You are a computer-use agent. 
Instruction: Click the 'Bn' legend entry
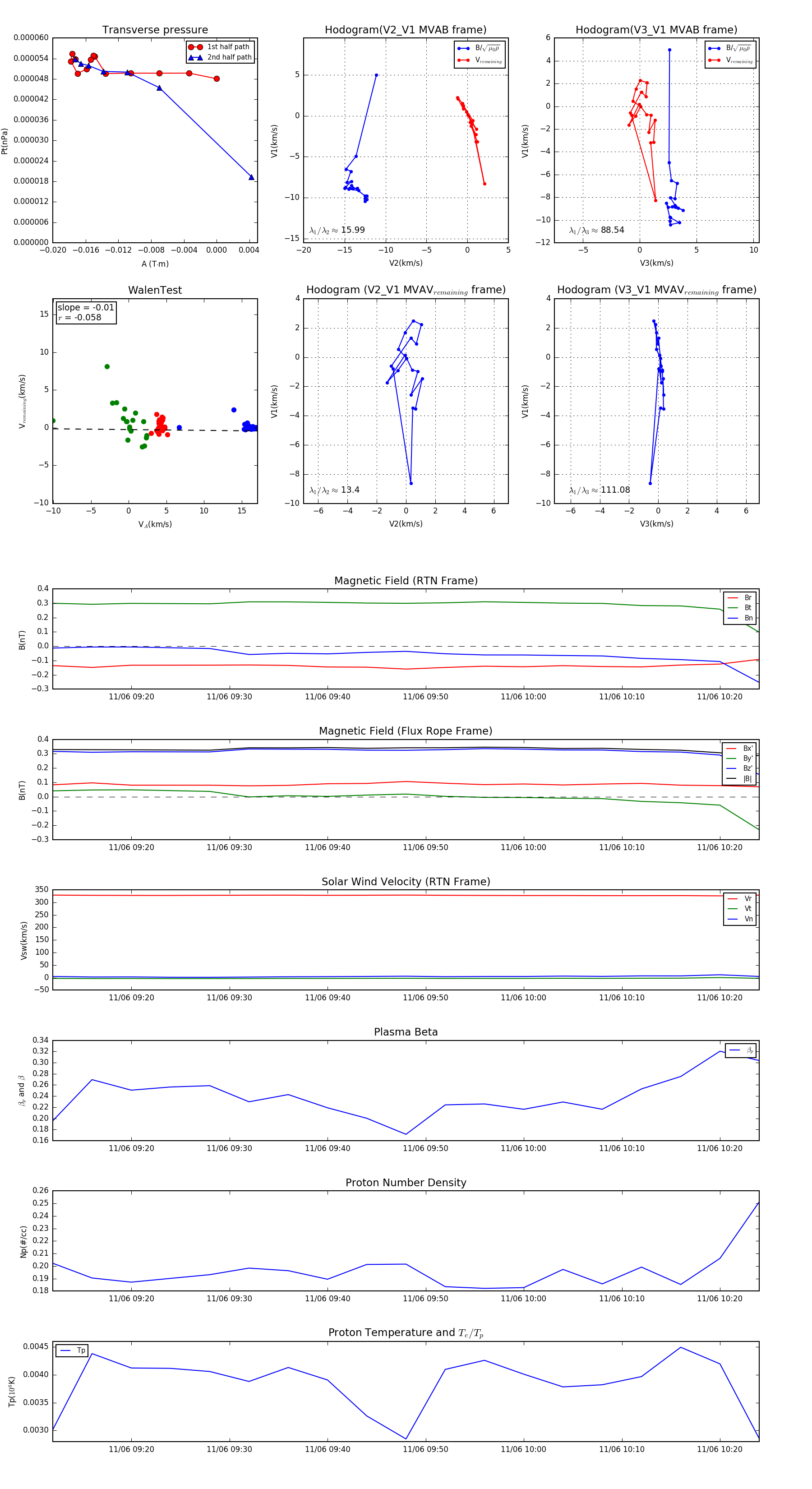coord(740,618)
